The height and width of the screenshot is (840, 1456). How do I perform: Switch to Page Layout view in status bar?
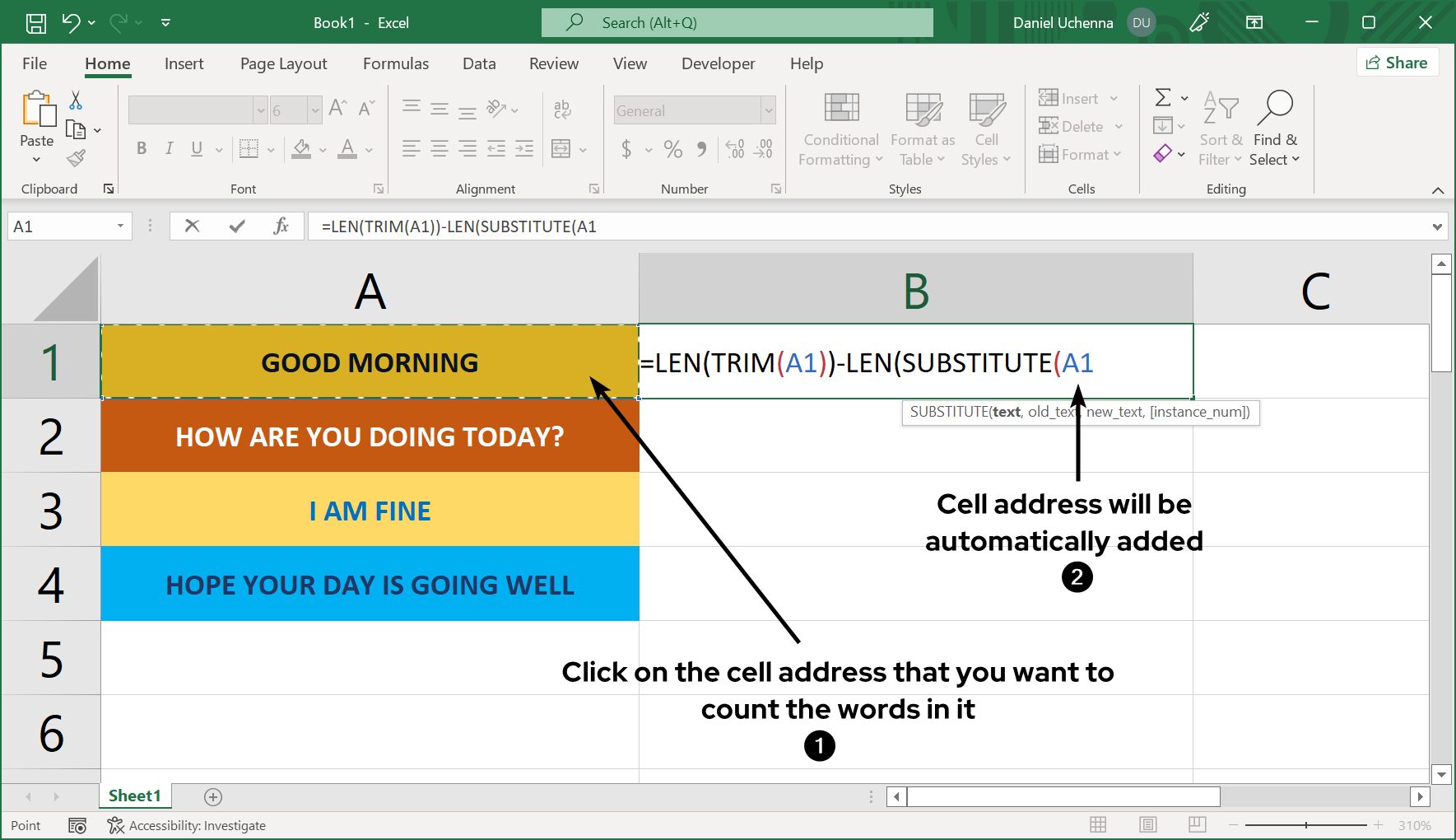(x=1148, y=824)
